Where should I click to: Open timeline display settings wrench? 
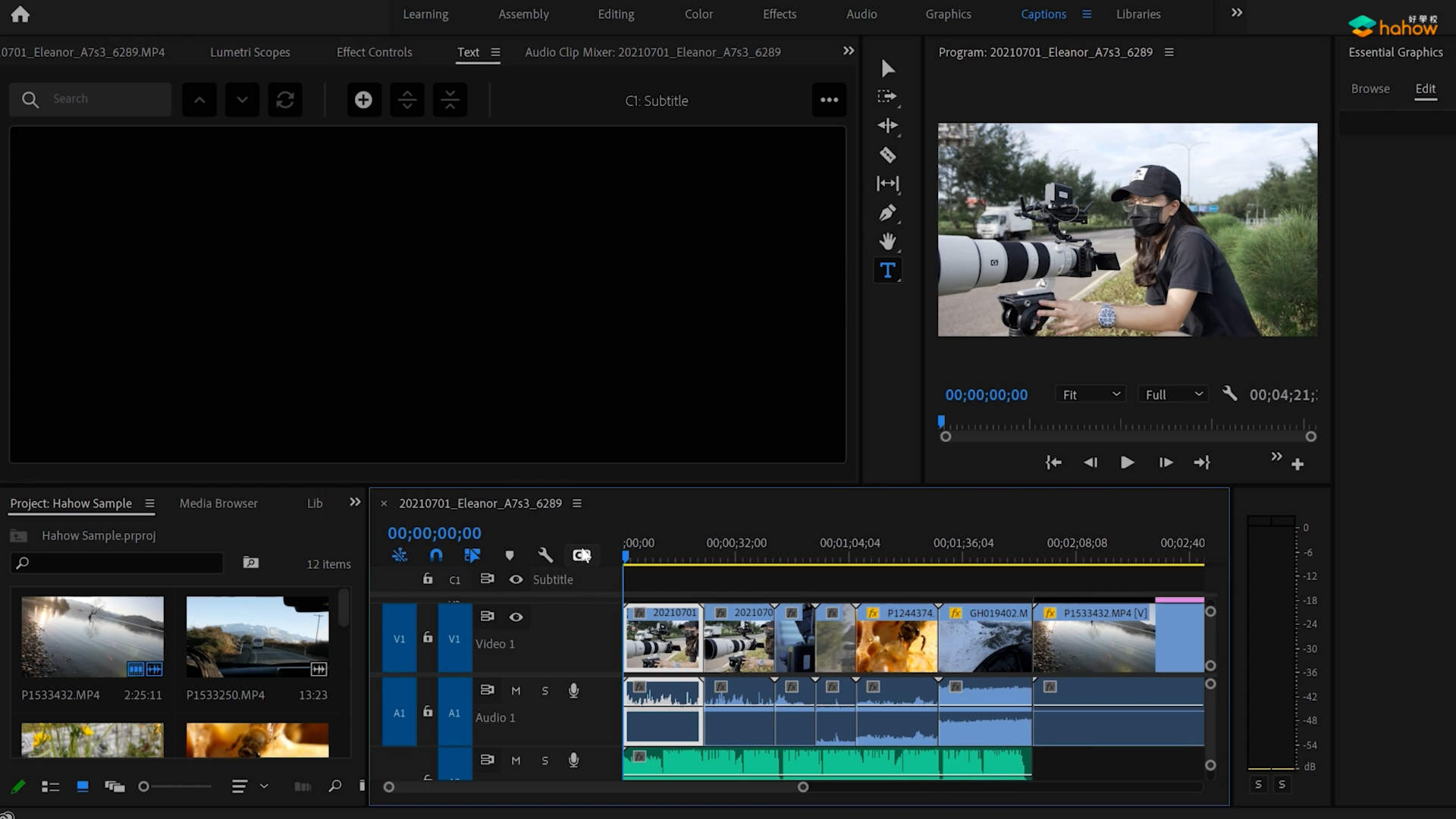545,555
